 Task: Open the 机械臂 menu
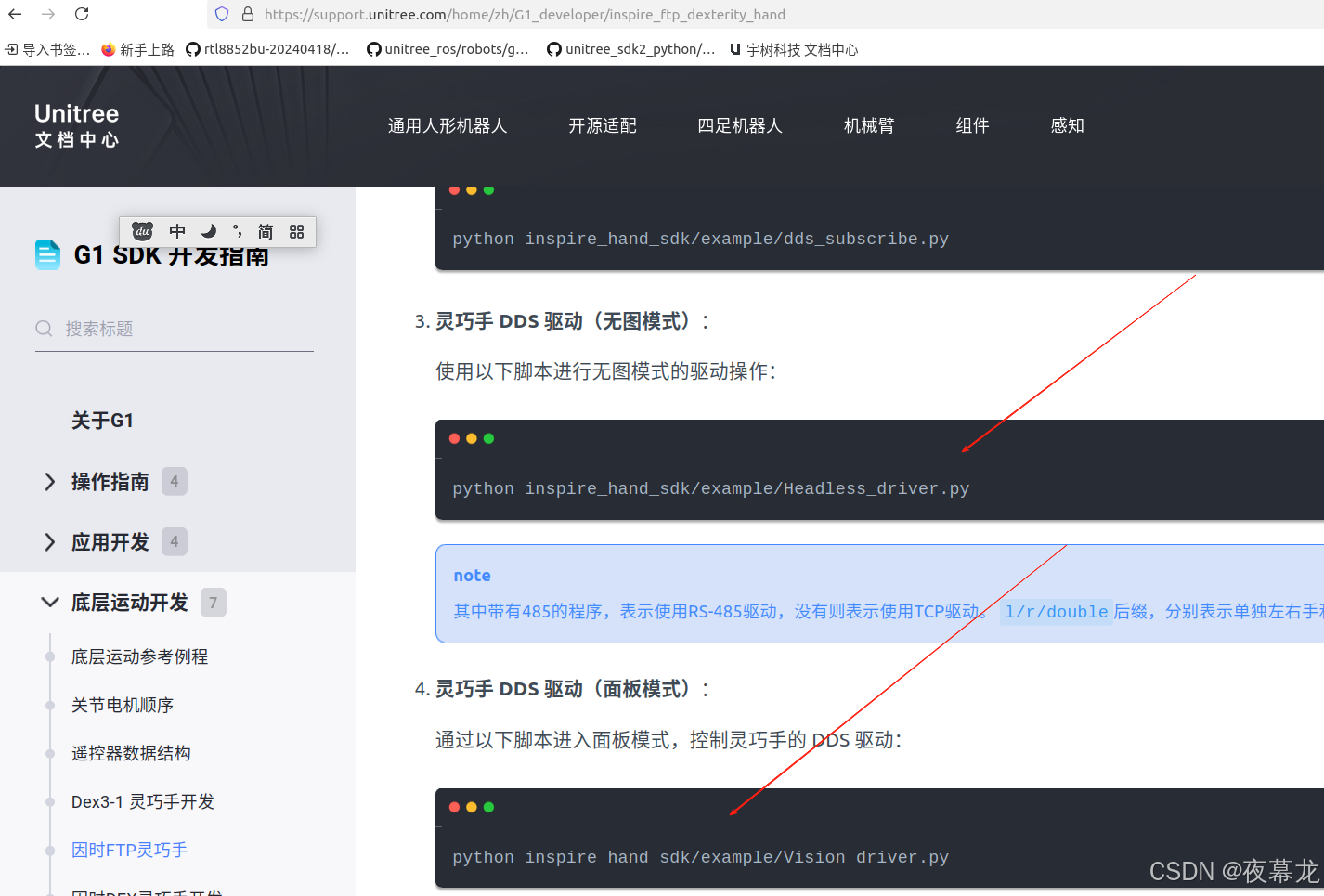(x=868, y=125)
